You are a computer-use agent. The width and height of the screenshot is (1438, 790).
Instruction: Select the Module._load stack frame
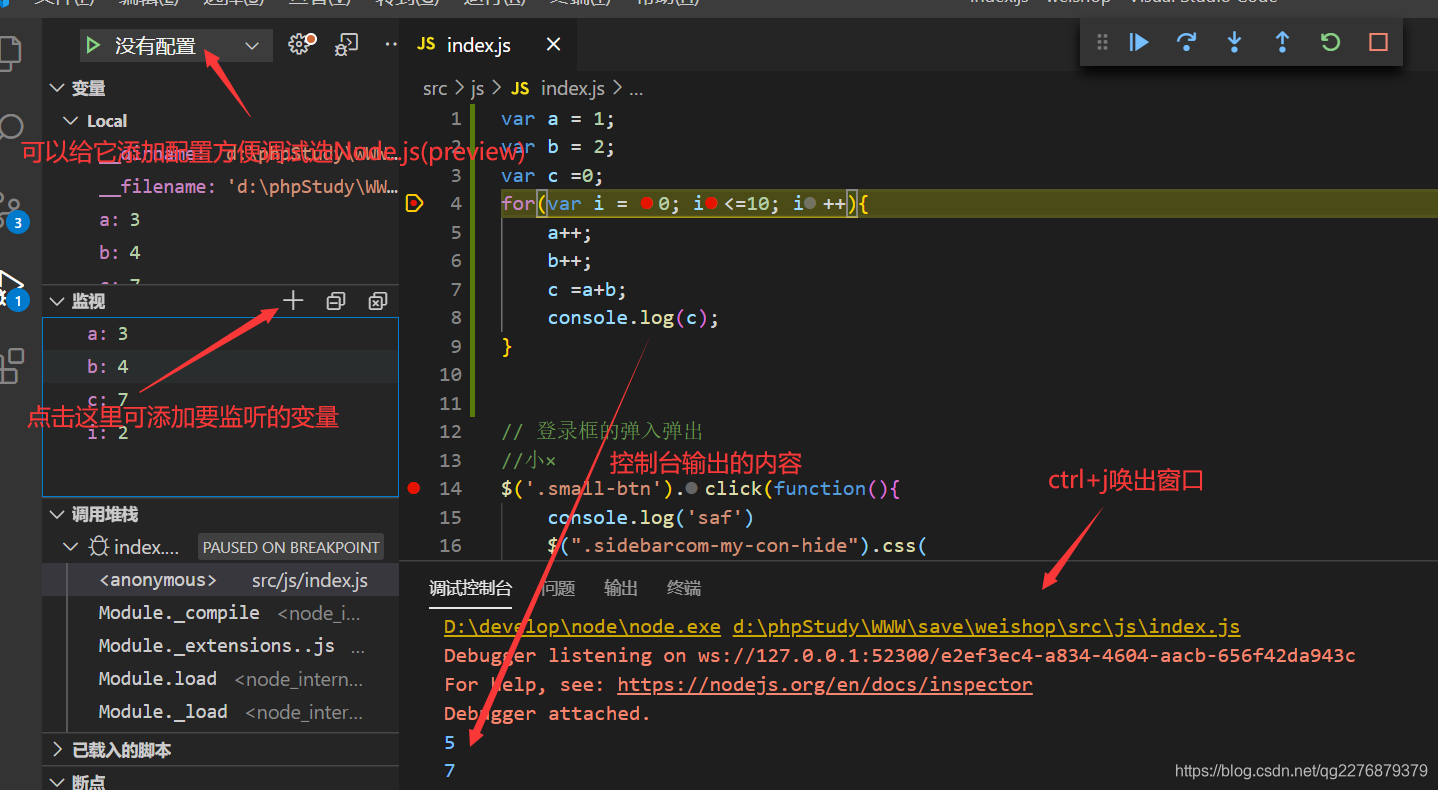[220, 712]
